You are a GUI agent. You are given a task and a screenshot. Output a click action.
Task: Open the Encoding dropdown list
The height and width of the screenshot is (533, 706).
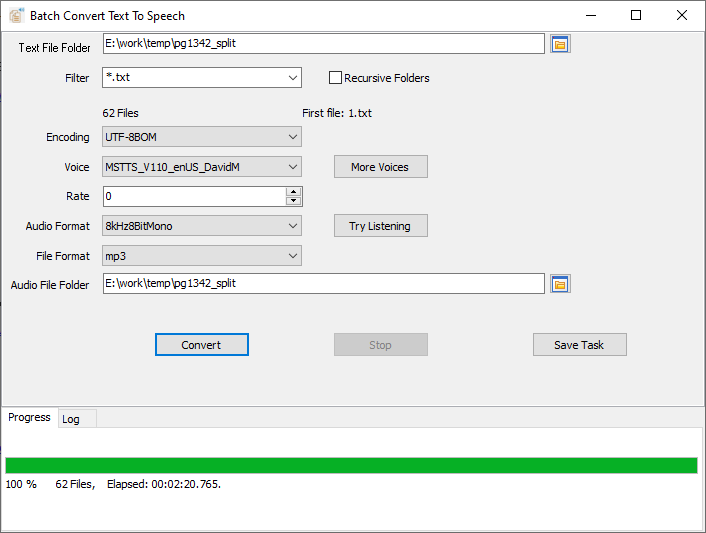pos(293,137)
